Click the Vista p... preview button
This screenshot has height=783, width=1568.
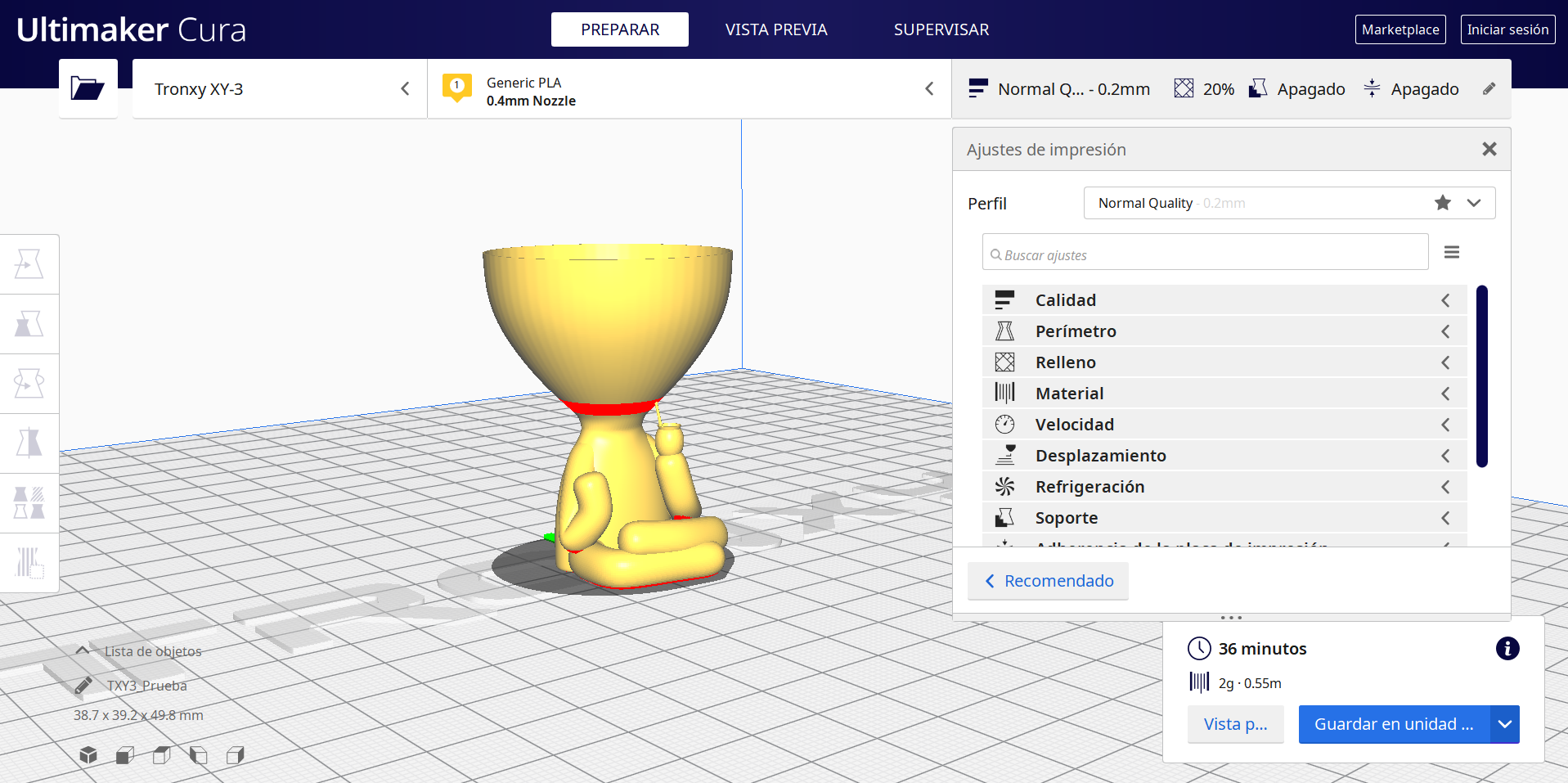[x=1235, y=724]
